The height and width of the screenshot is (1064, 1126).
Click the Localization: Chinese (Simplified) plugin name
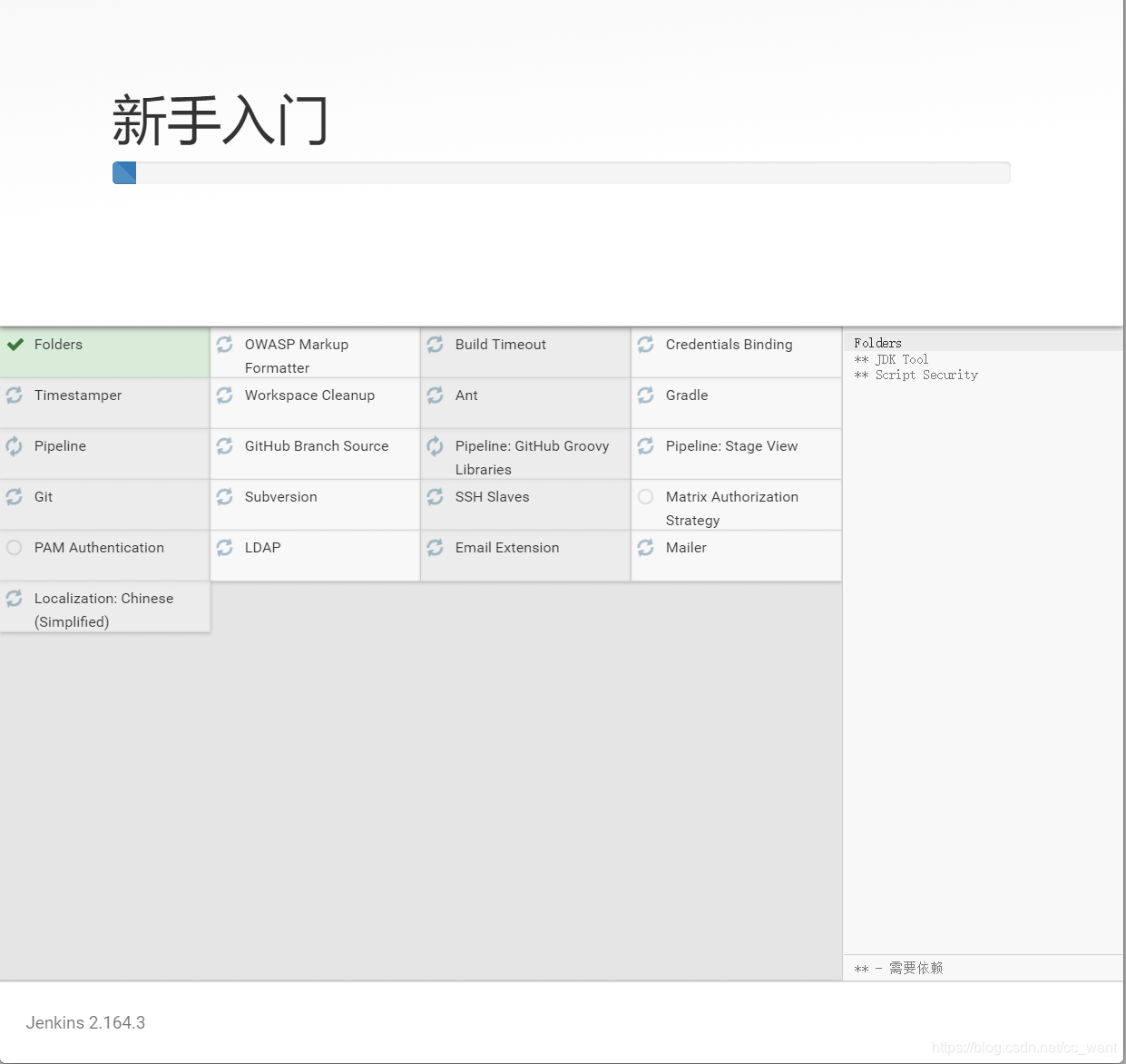[x=103, y=610]
